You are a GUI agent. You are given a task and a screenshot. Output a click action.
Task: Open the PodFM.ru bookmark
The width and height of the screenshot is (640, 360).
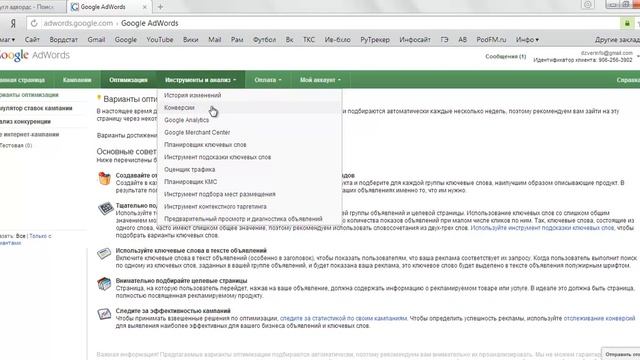click(491, 40)
